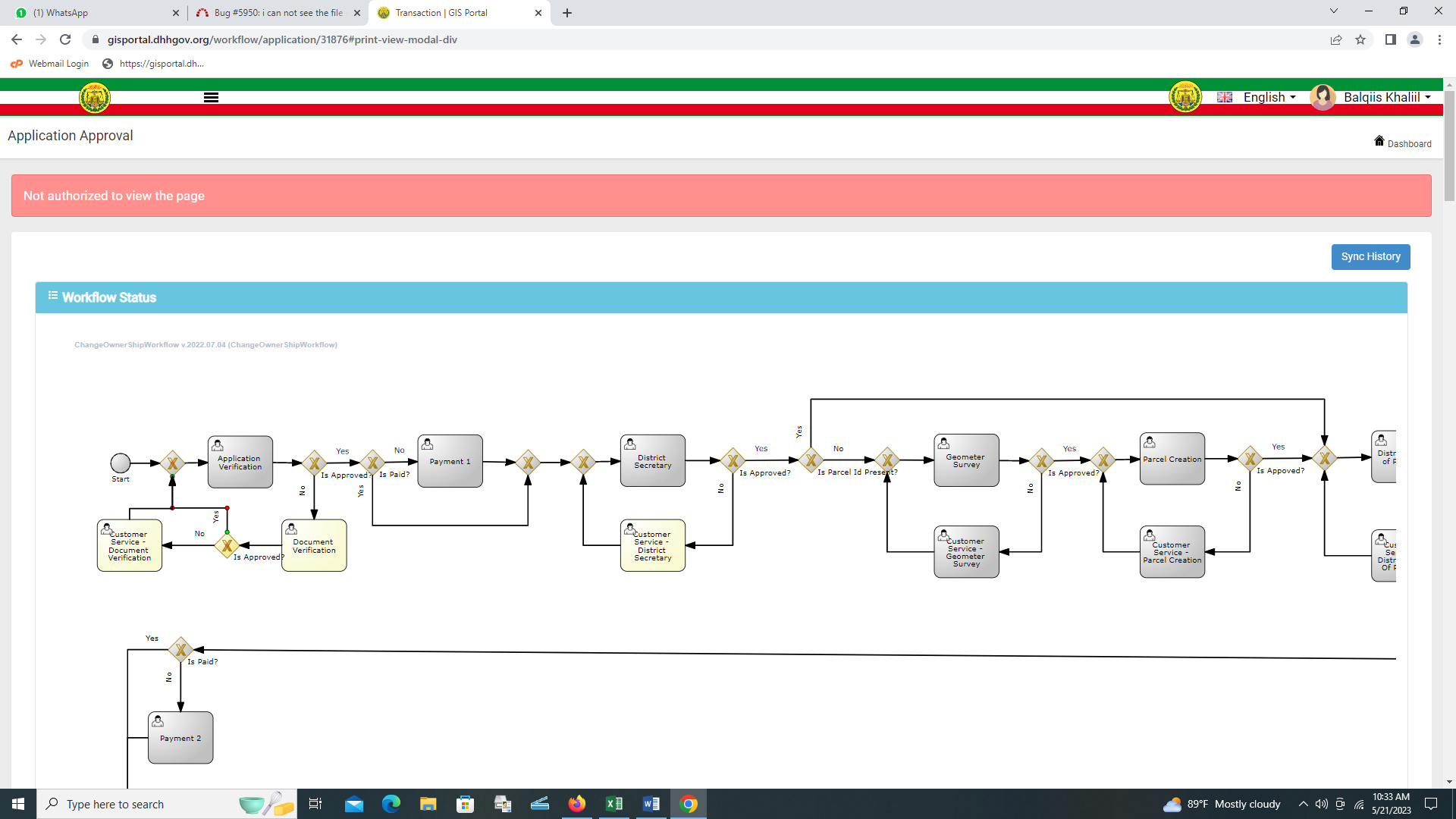Select the Parcel Creation task node
1456x819 pixels.
pos(1172,459)
